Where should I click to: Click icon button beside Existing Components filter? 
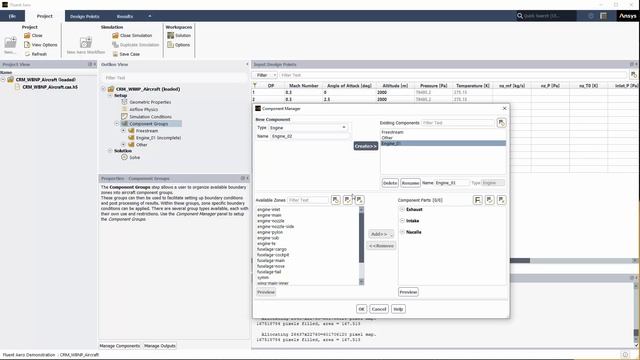click(501, 123)
